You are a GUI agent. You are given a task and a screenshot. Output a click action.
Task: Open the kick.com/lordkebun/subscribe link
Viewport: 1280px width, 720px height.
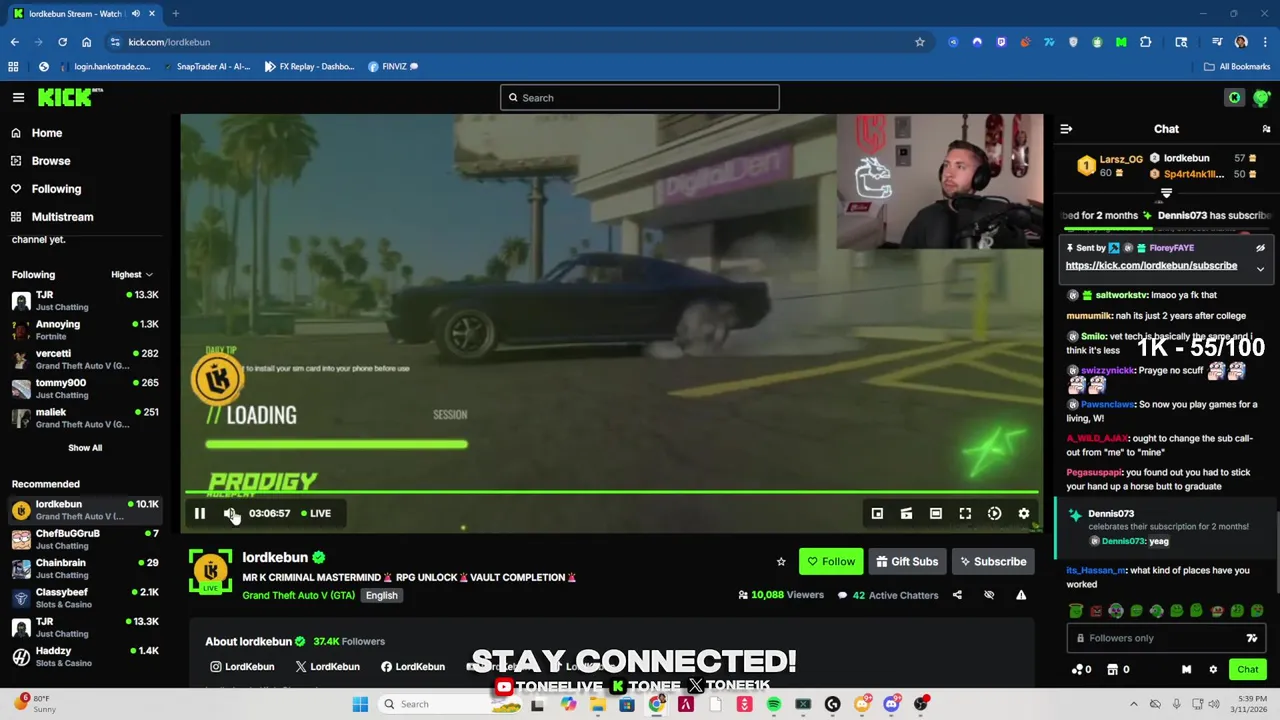pyautogui.click(x=1151, y=266)
